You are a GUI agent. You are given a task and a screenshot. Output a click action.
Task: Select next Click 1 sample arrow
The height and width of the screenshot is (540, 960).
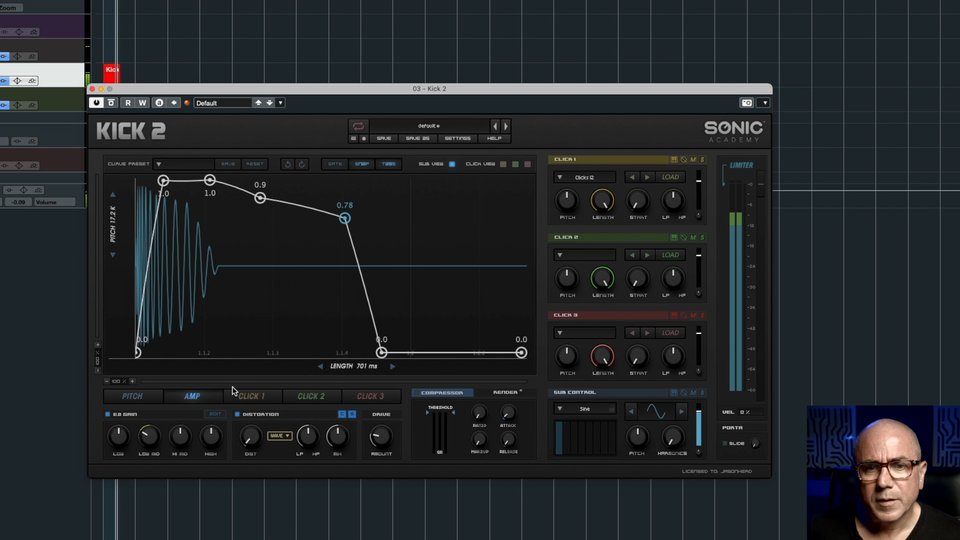[x=647, y=177]
